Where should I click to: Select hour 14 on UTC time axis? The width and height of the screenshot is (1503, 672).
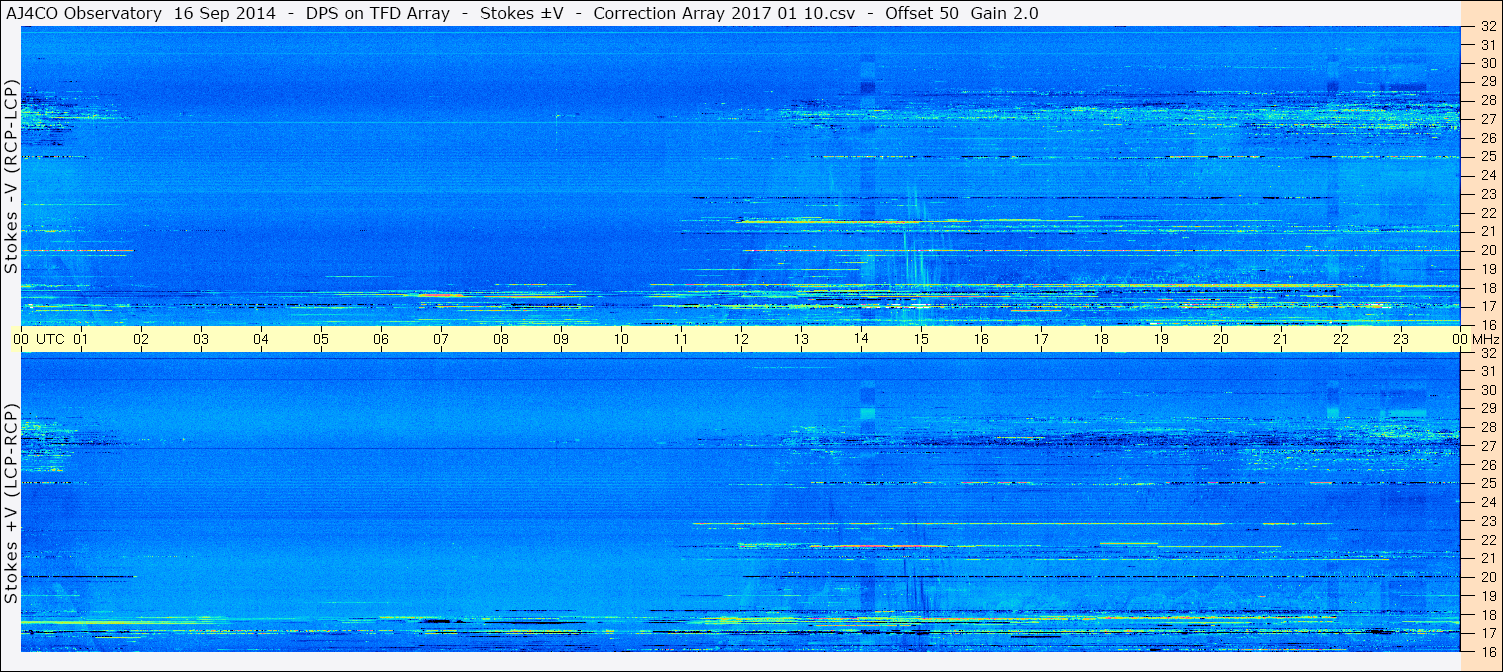click(x=860, y=339)
